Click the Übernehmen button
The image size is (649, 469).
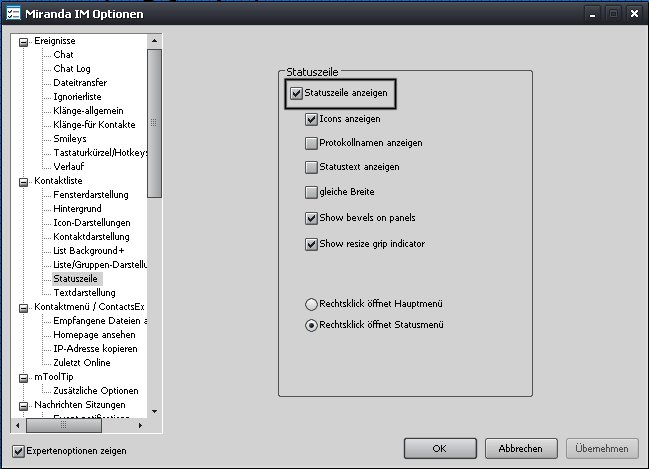602,448
